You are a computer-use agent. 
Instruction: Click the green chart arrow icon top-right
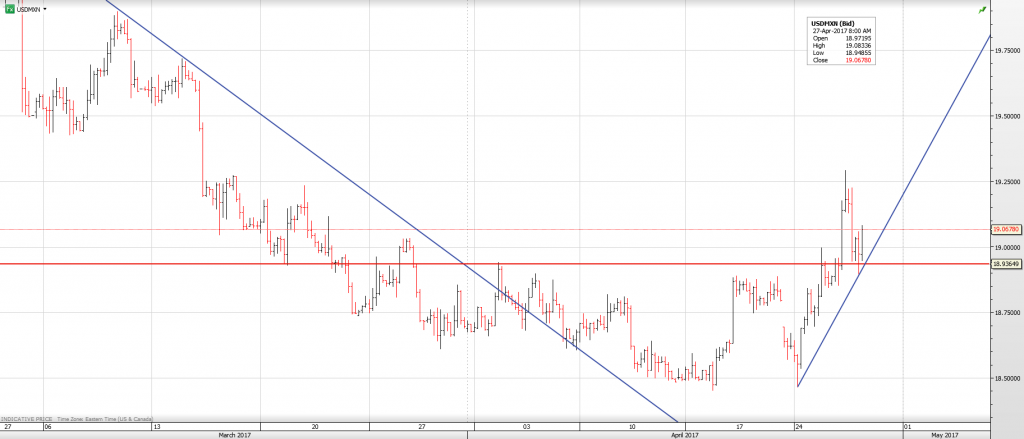pos(983,8)
